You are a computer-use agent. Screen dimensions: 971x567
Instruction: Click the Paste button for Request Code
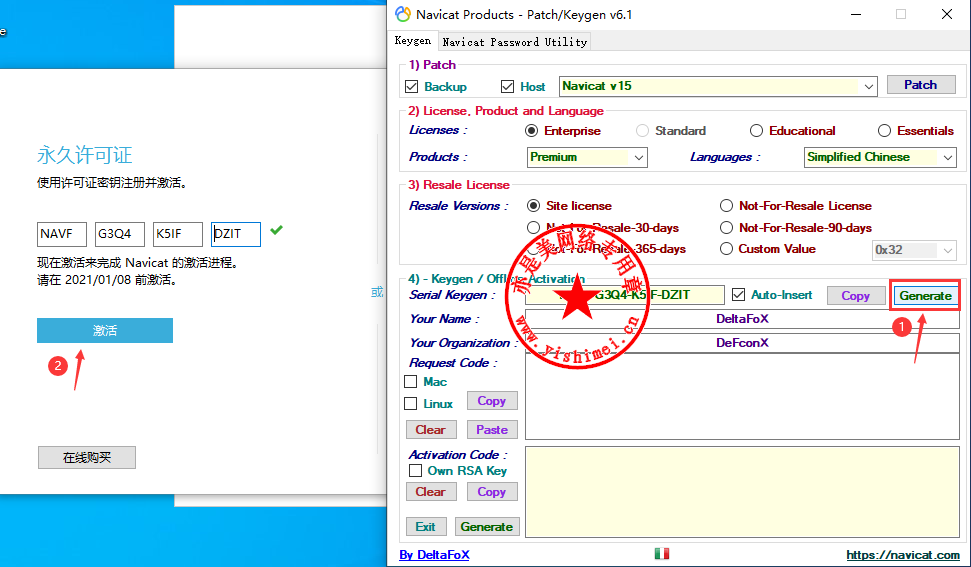point(492,430)
